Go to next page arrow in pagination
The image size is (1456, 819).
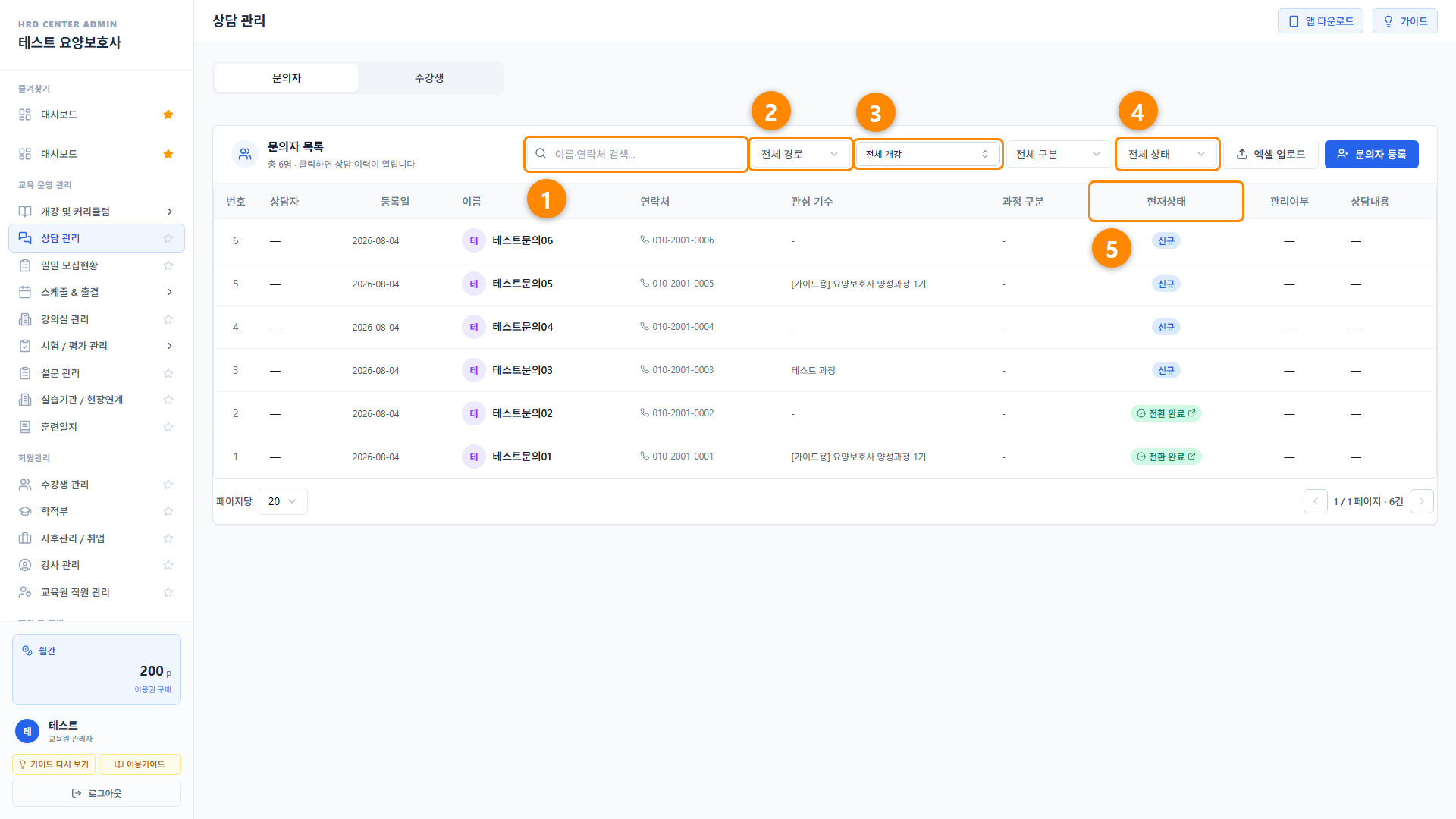pos(1422,501)
